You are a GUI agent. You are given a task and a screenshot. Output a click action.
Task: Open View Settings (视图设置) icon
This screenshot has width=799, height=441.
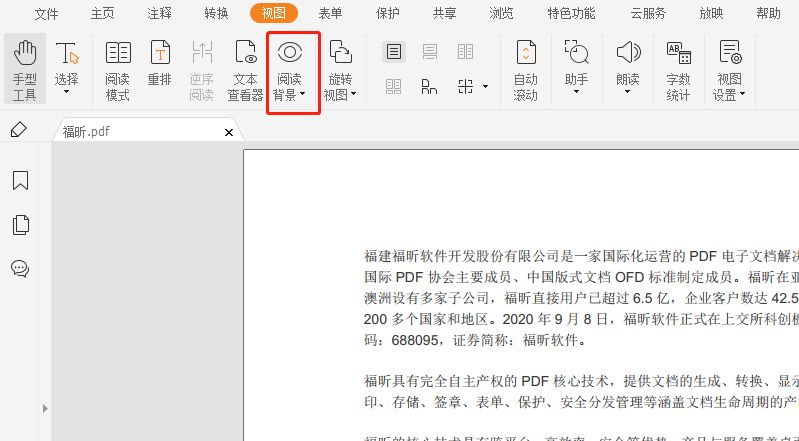click(730, 52)
